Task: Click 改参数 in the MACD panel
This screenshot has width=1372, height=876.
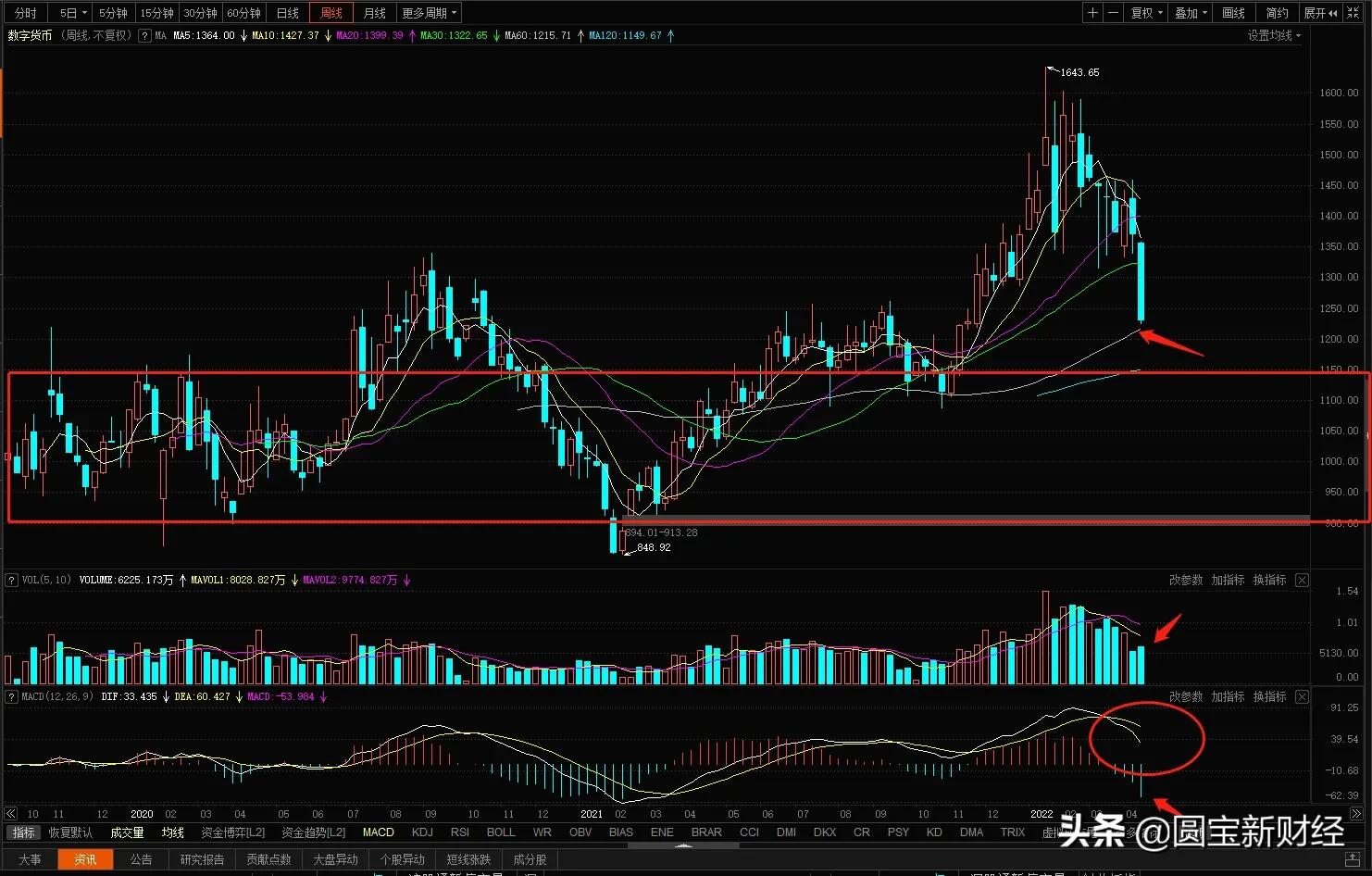Action: [1186, 696]
